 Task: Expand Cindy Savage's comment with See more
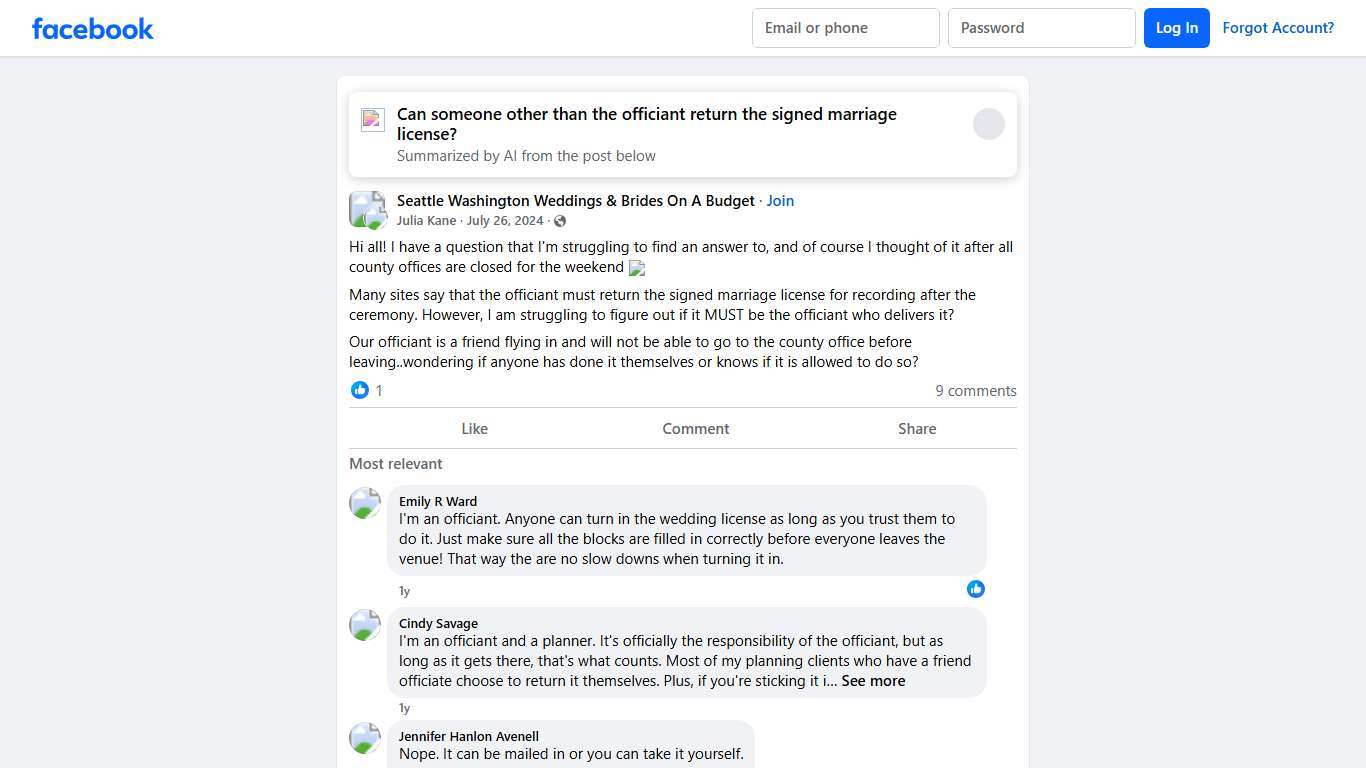(873, 681)
